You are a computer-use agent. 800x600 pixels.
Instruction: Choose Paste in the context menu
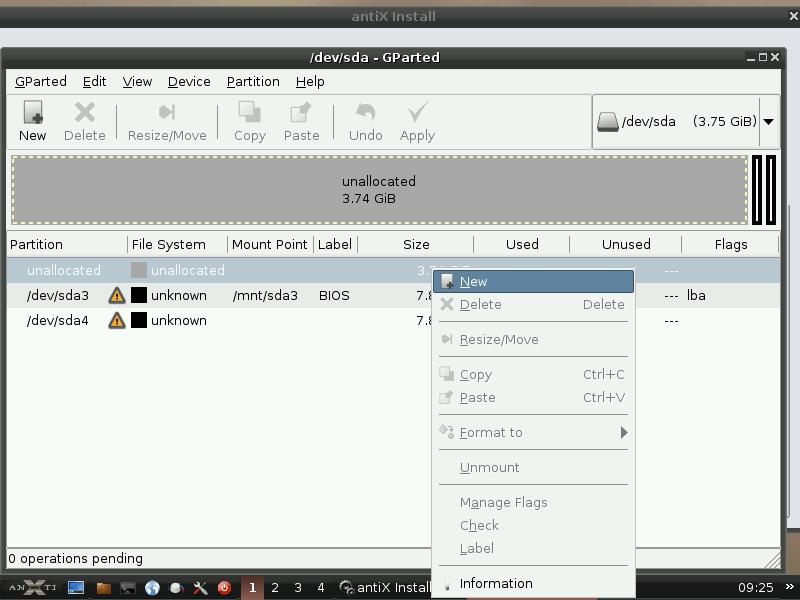pyautogui.click(x=534, y=397)
